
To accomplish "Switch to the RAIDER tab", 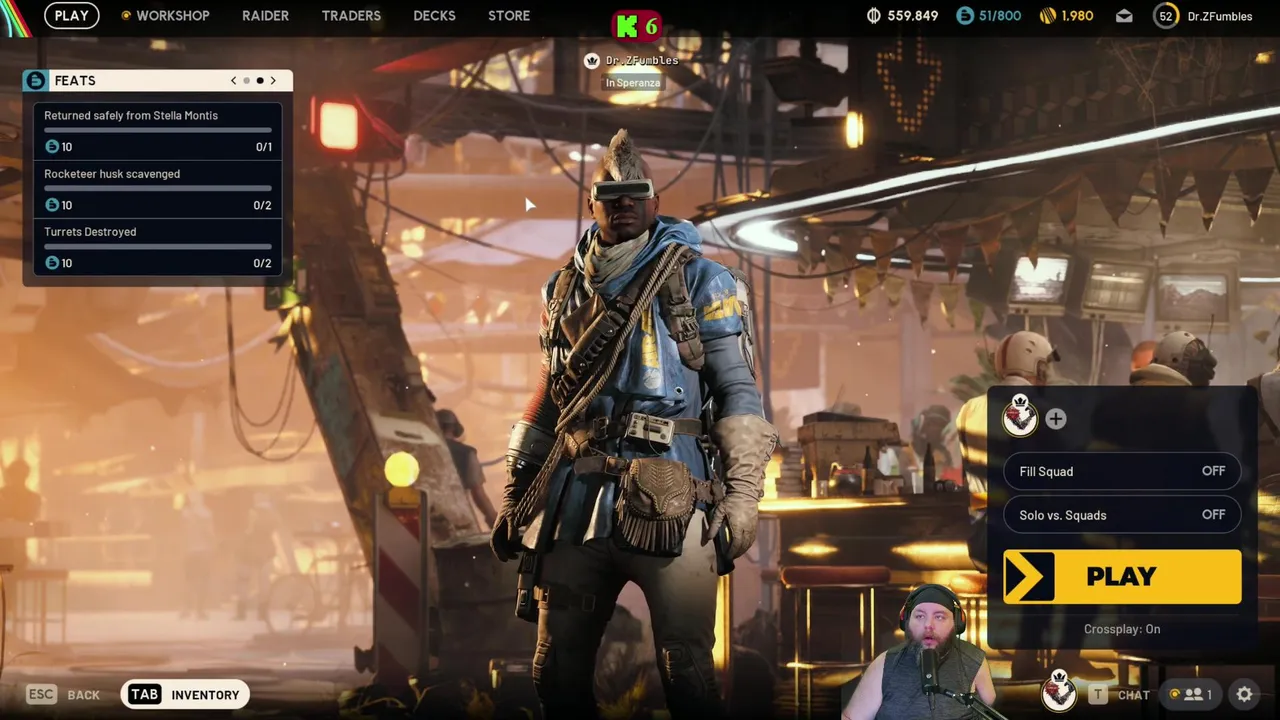I will click(265, 15).
